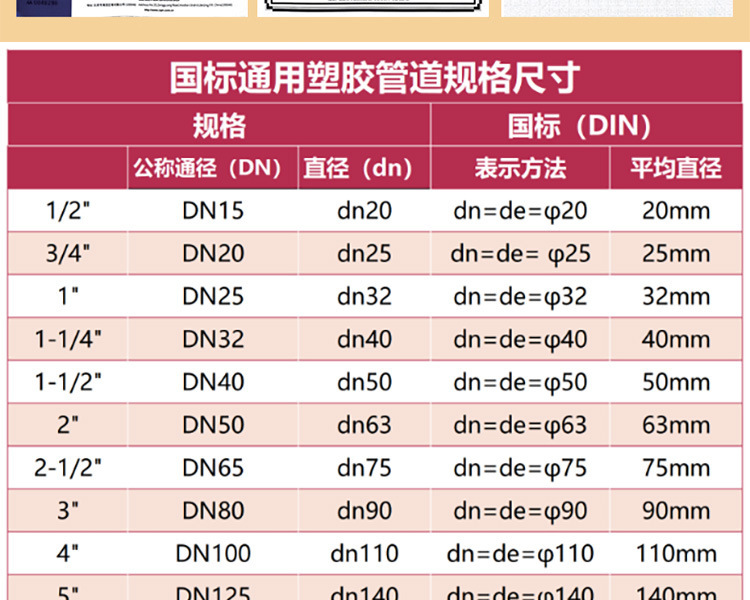
Task: Select the DN15 cell
Action: [x=213, y=211]
